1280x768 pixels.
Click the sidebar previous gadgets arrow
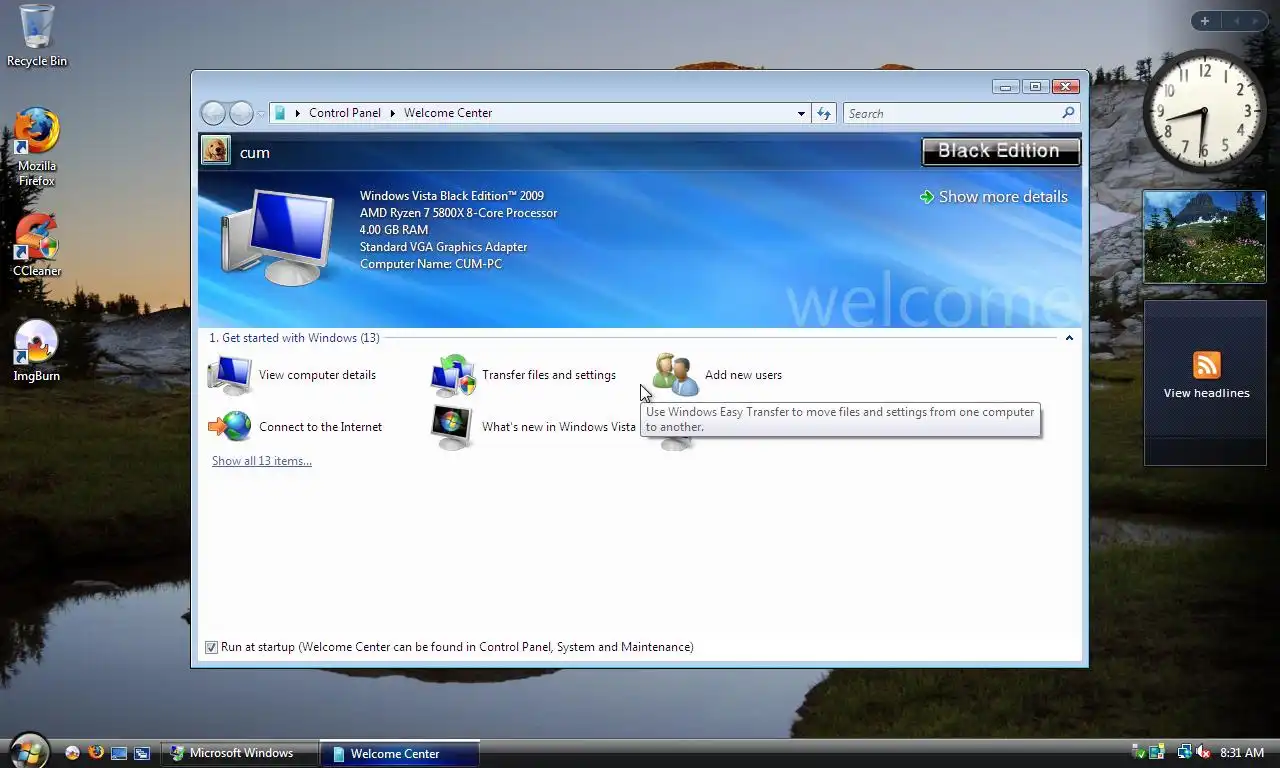pyautogui.click(x=1236, y=21)
